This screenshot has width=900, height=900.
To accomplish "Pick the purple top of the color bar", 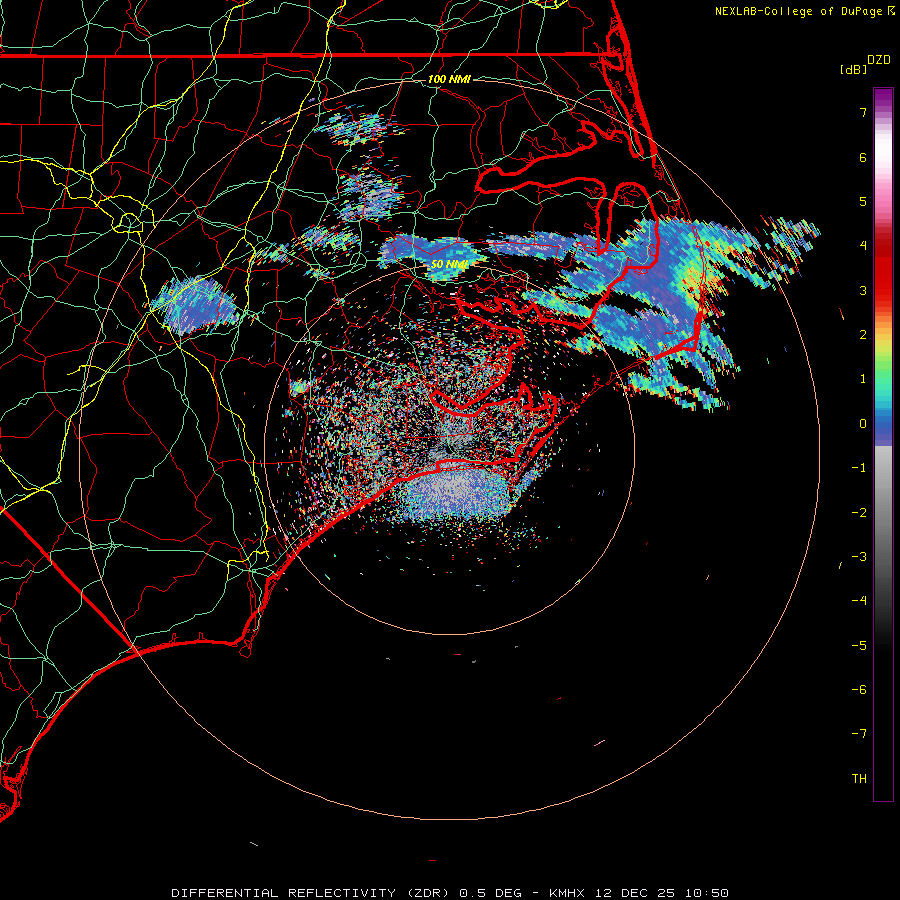I will pyautogui.click(x=883, y=98).
